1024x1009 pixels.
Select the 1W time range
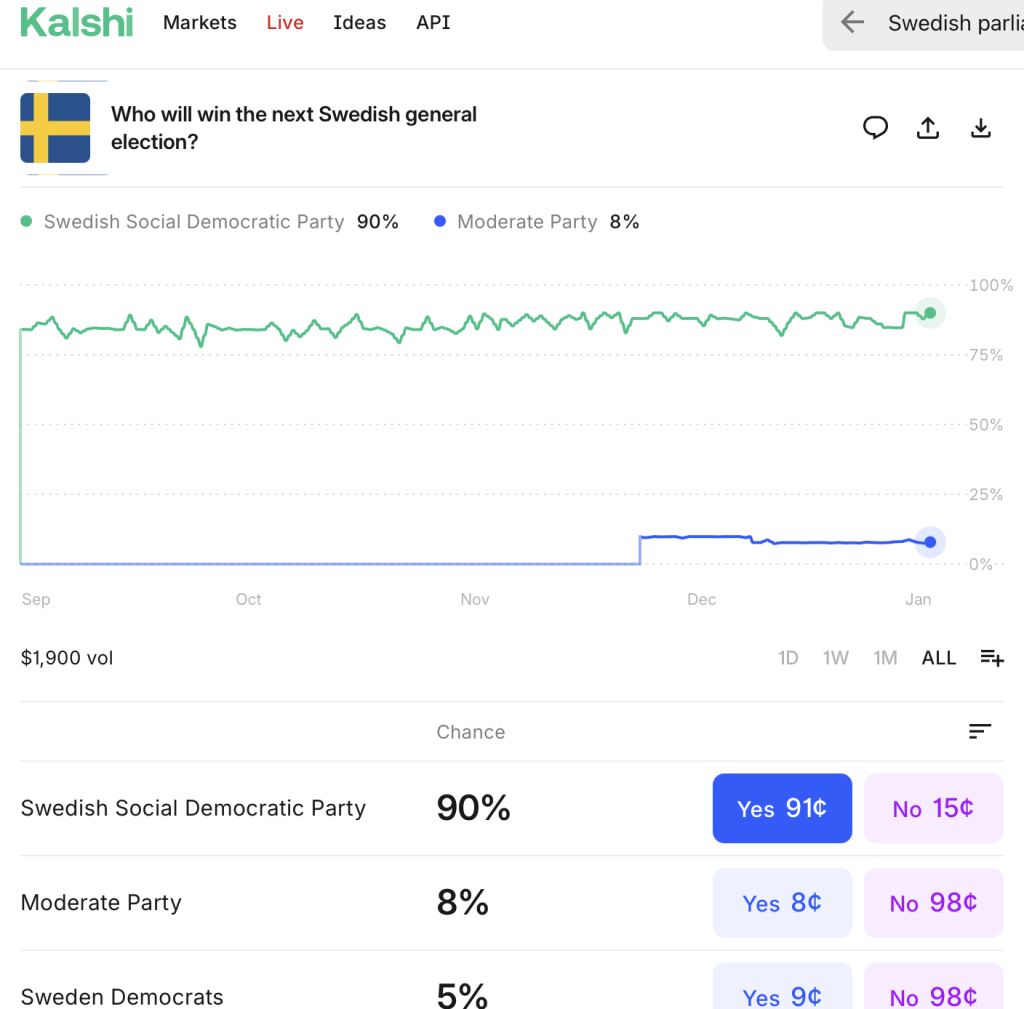click(835, 658)
